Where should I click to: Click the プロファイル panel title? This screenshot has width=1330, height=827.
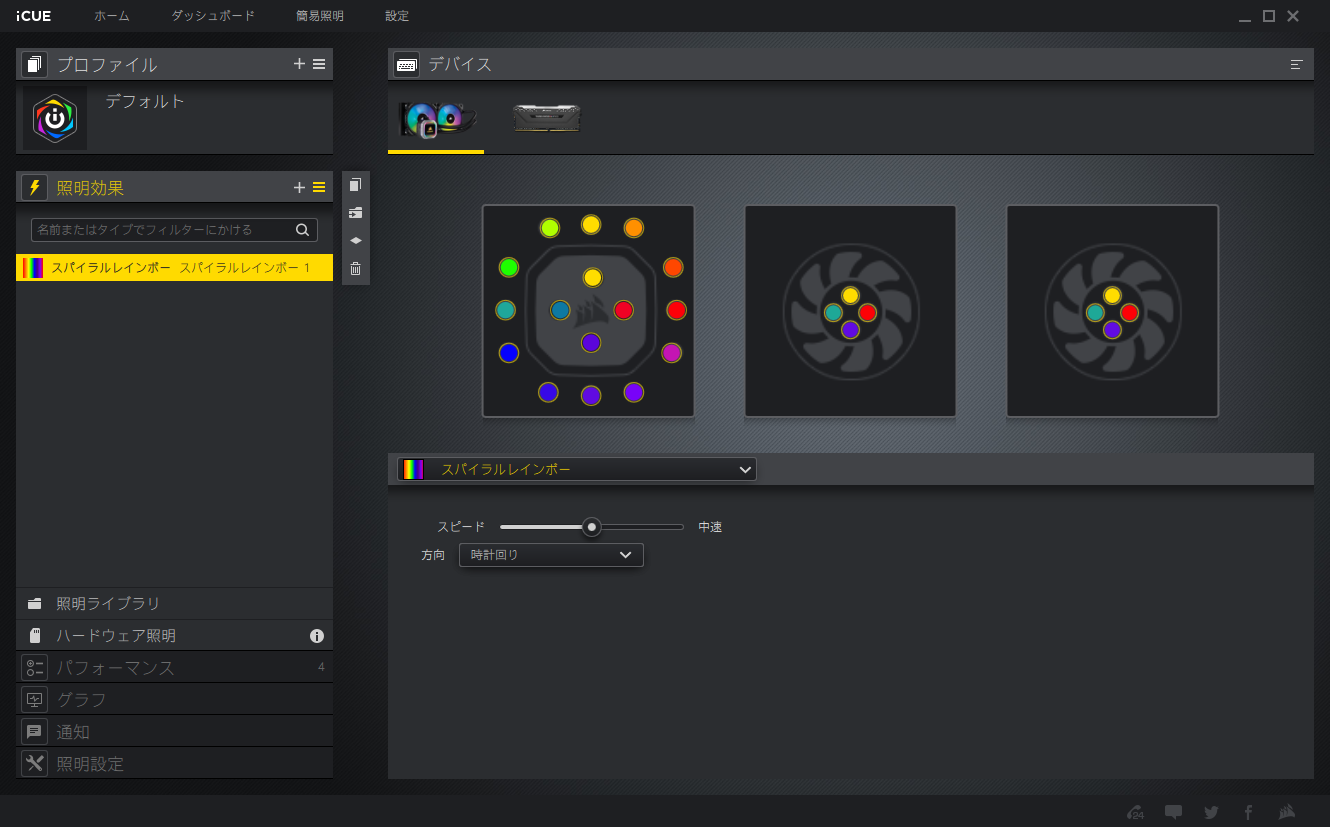(107, 65)
